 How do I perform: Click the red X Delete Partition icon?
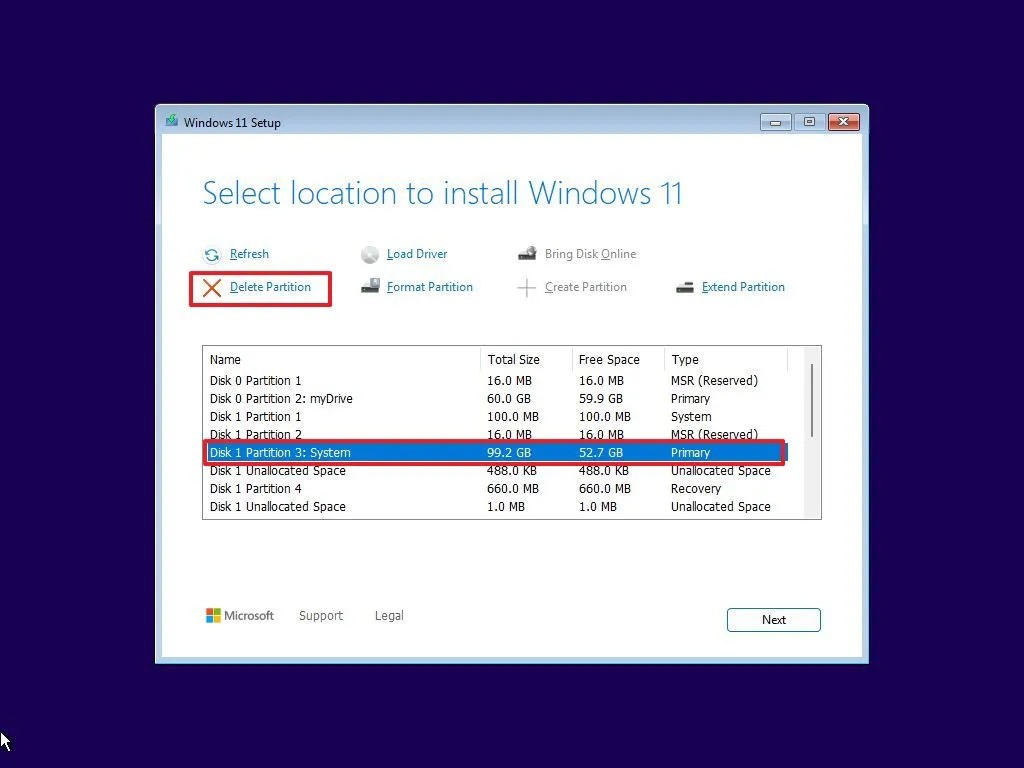point(211,287)
